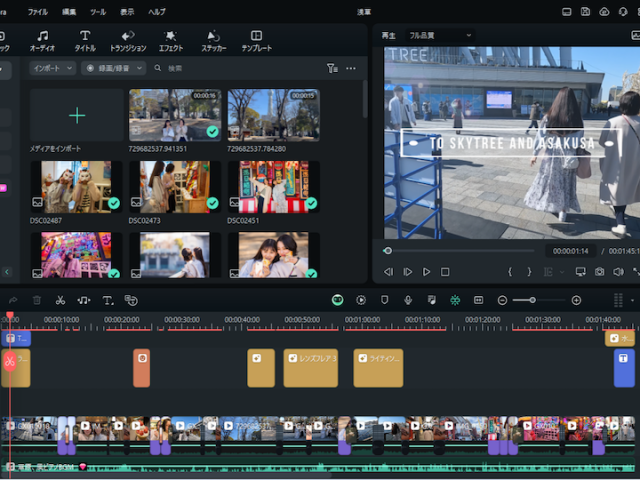Open the オーディオ (Audio) media tab
This screenshot has width=640, height=480.
pos(42,40)
